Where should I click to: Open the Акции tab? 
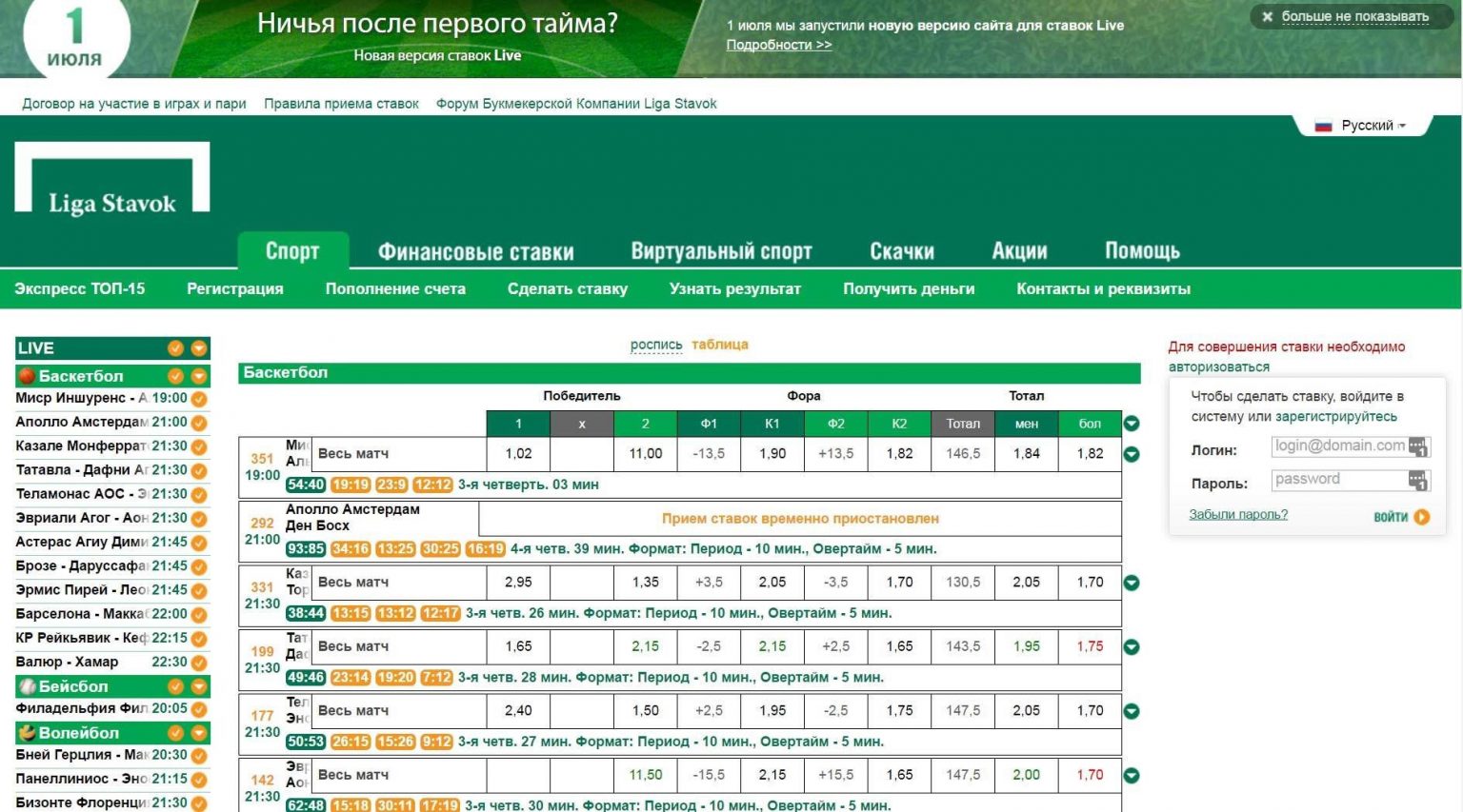tap(1019, 251)
